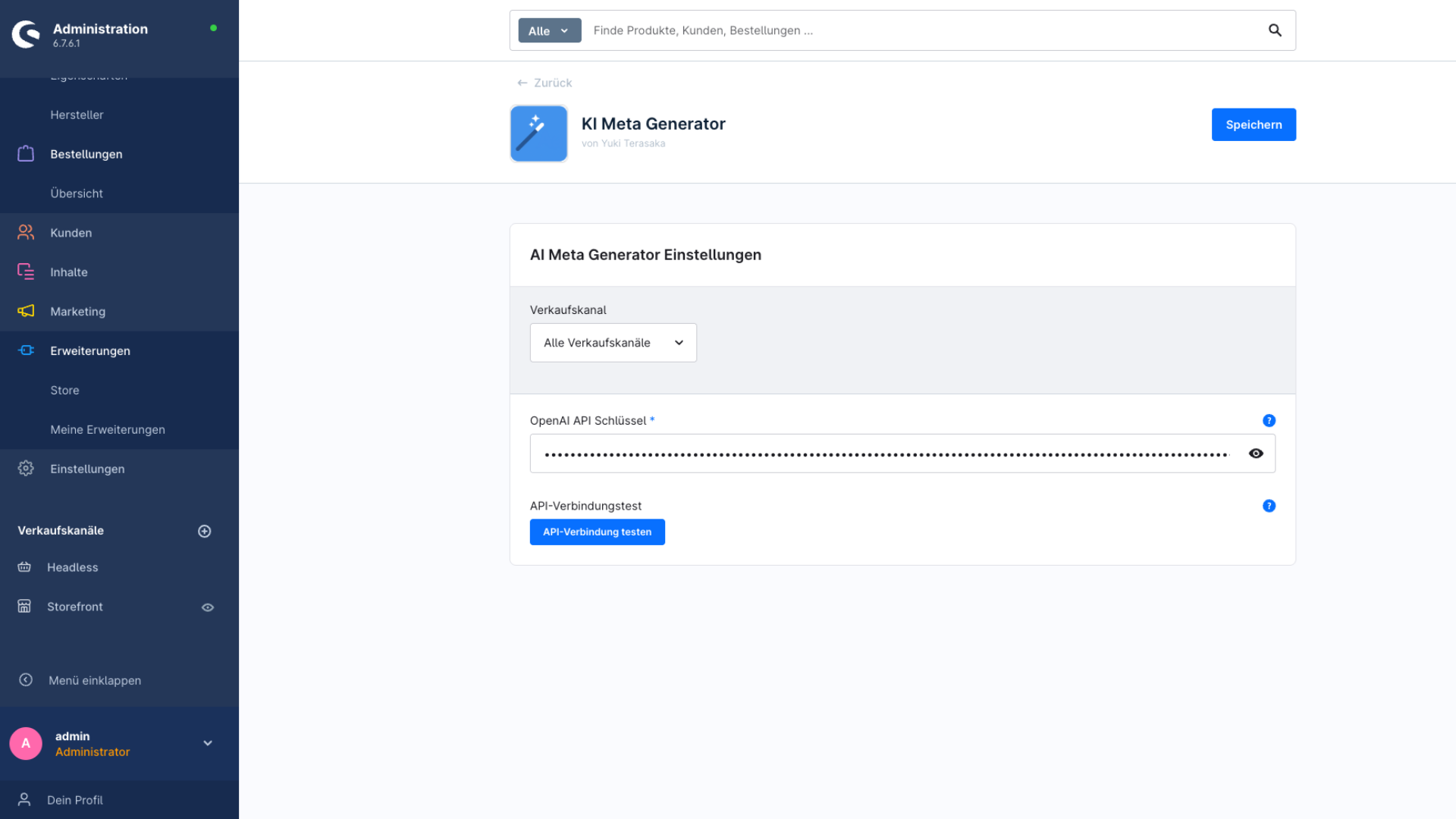Screen dimensions: 1456x819
Task: Click the KI Meta Generator wand icon
Action: tap(538, 133)
